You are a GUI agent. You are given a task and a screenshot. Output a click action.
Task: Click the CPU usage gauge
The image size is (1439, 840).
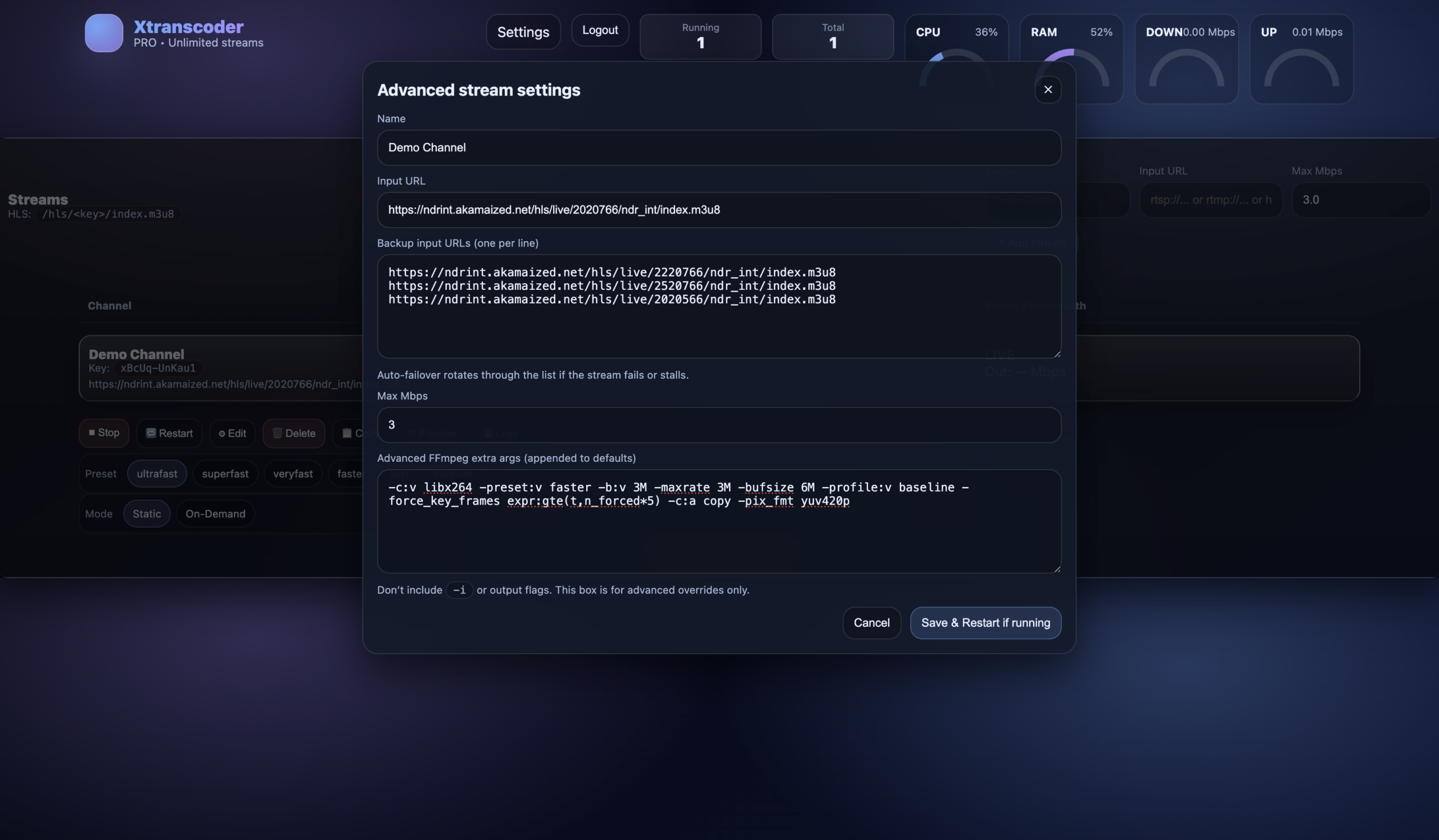coord(957,59)
